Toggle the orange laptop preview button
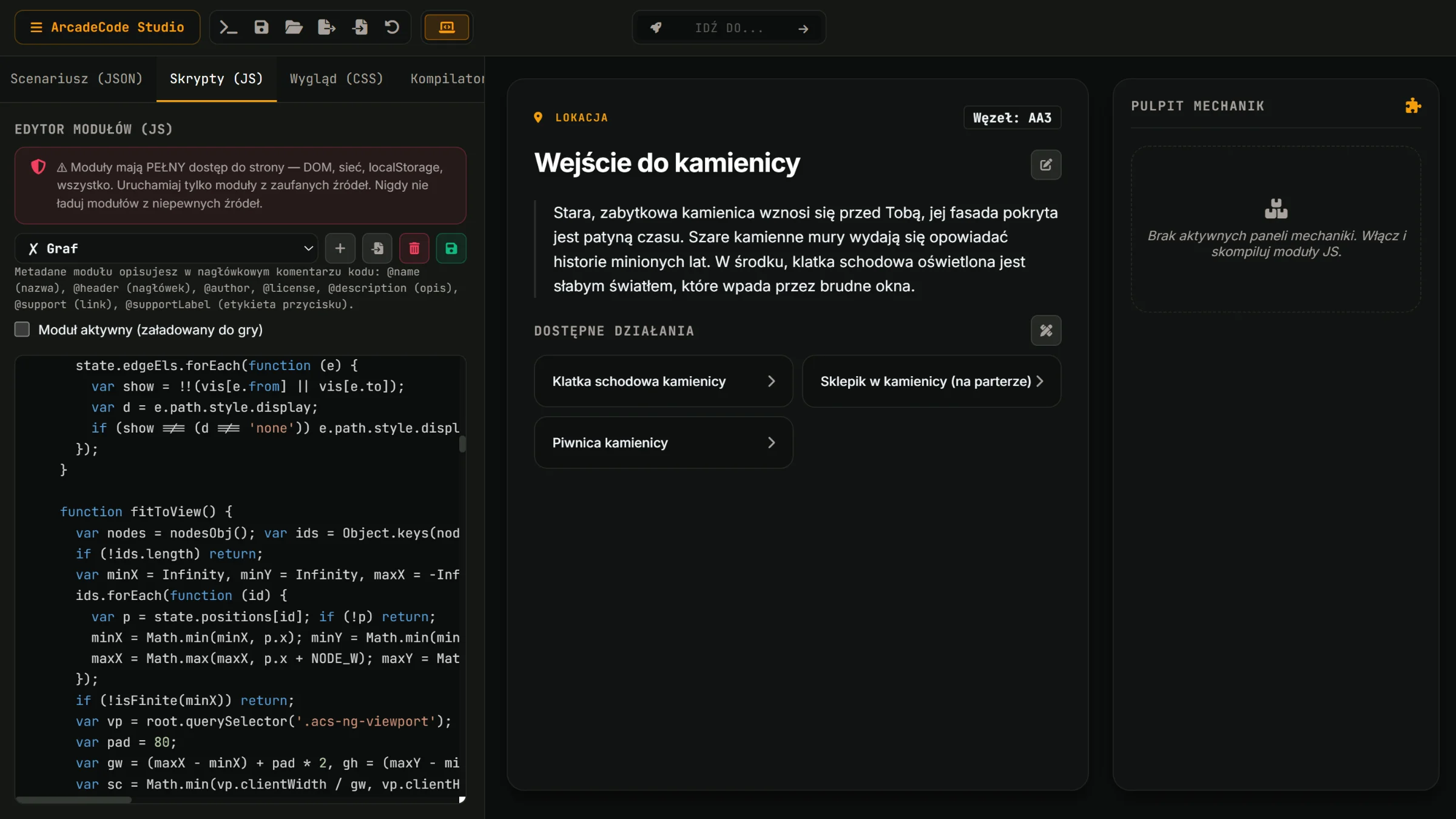The image size is (1456, 819). coord(447,27)
